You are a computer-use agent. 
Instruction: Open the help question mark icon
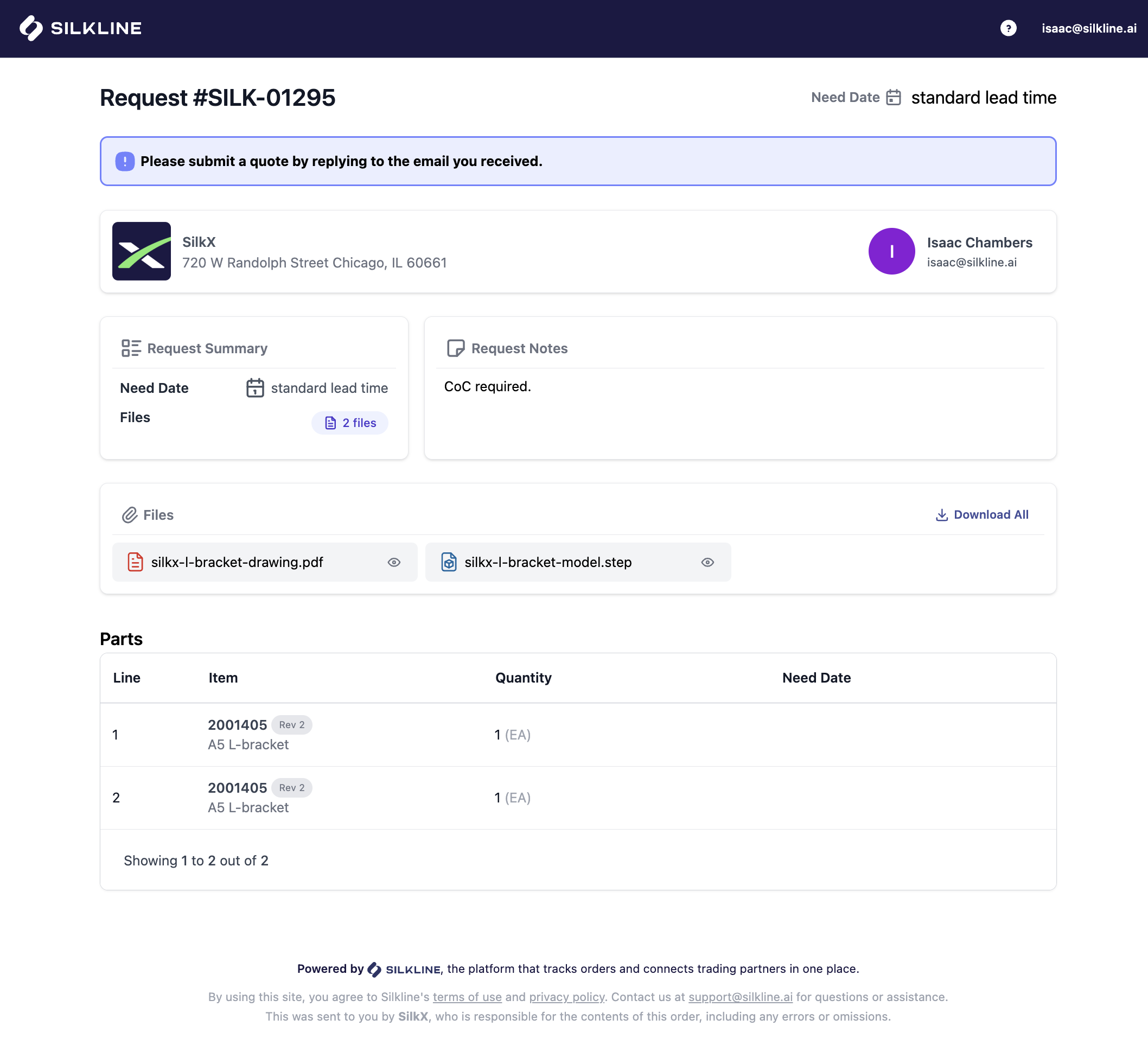pos(1008,28)
